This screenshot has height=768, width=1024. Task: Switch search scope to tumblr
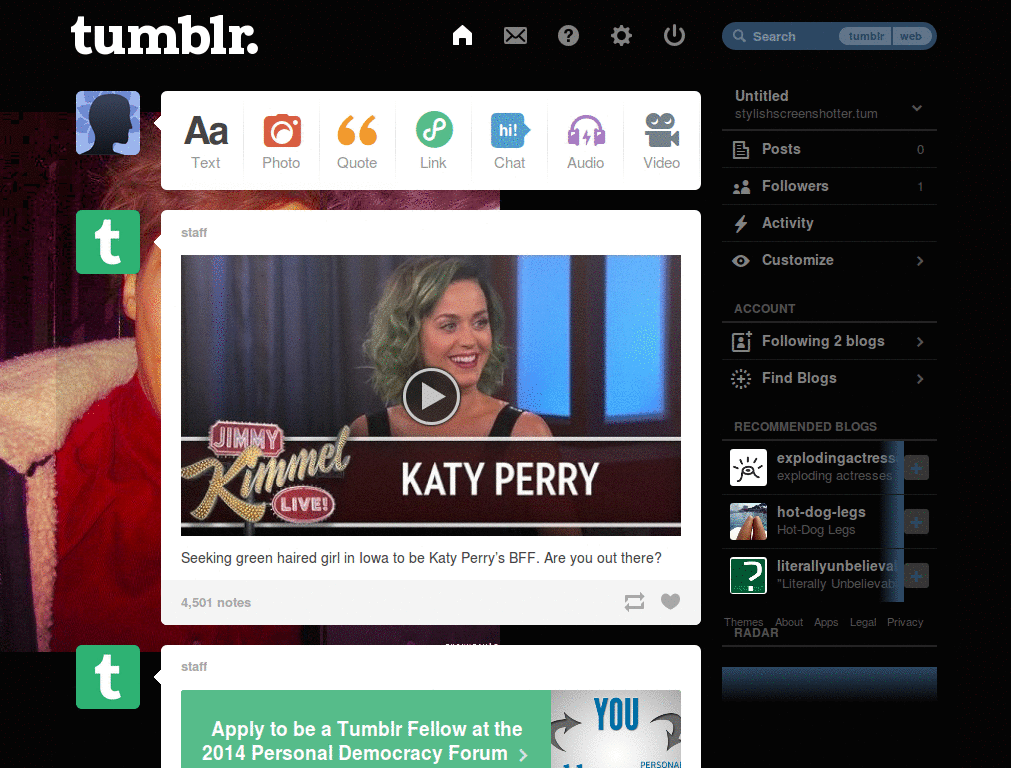click(866, 37)
